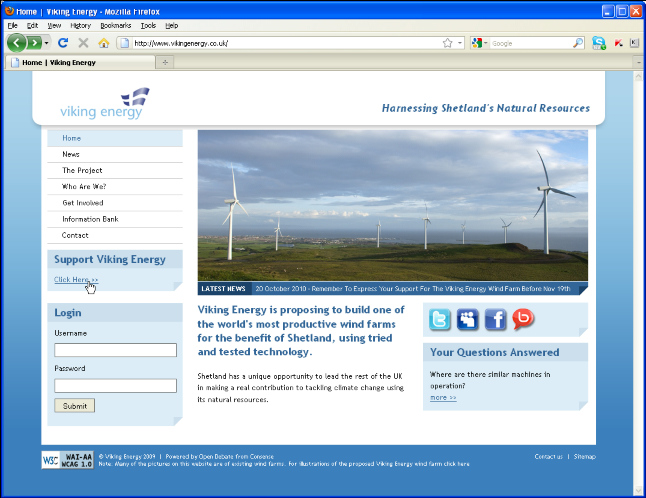Click the wind farm banner image

click(393, 206)
